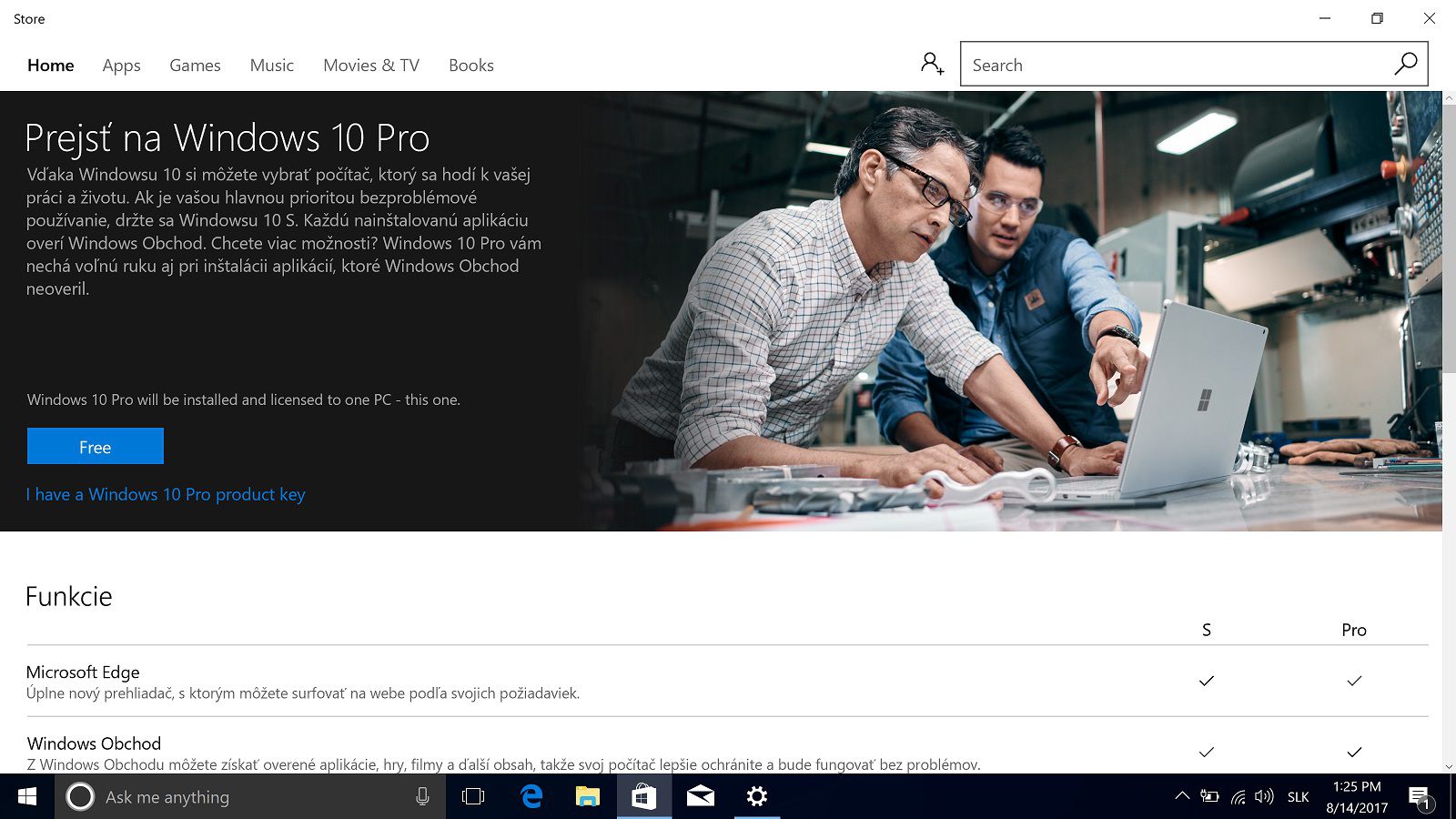Go to the Home tab
The image size is (1456, 819).
pyautogui.click(x=51, y=66)
